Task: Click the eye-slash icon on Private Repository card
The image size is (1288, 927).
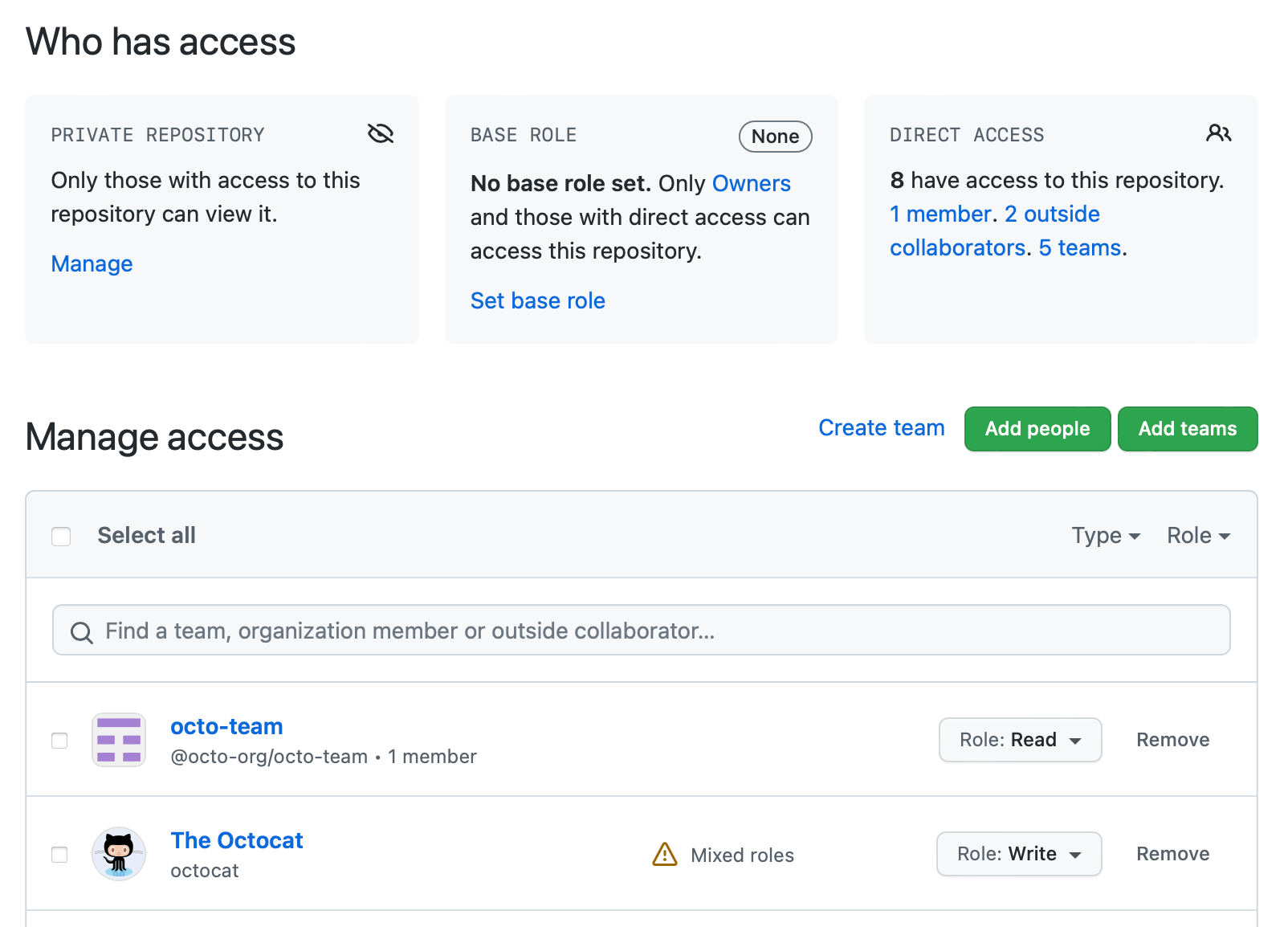Action: point(381,134)
